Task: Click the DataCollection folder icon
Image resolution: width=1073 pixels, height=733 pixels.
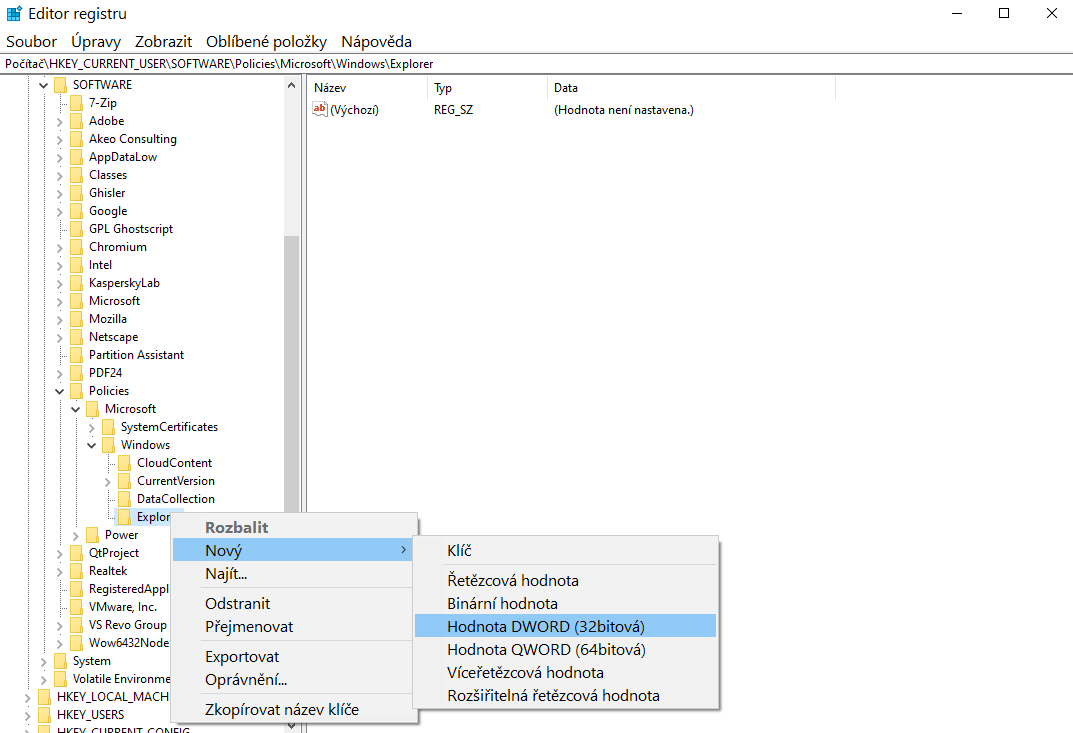Action: pos(124,499)
